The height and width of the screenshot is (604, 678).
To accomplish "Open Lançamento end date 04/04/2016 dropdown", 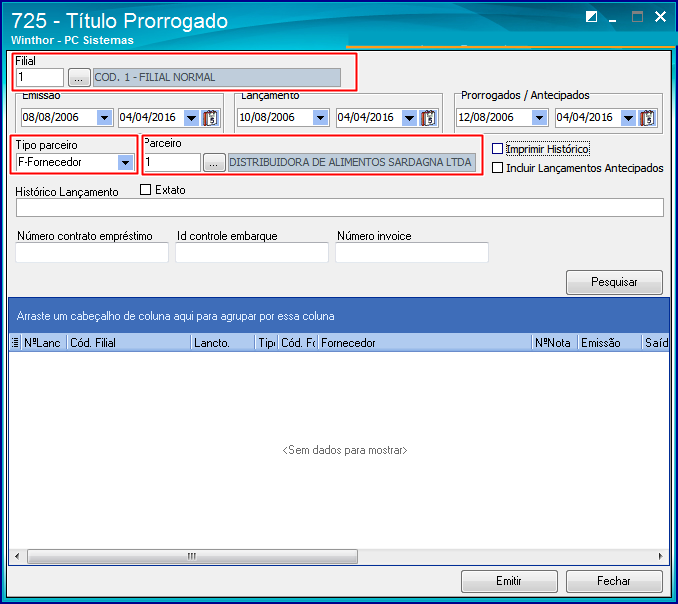I will (x=409, y=118).
